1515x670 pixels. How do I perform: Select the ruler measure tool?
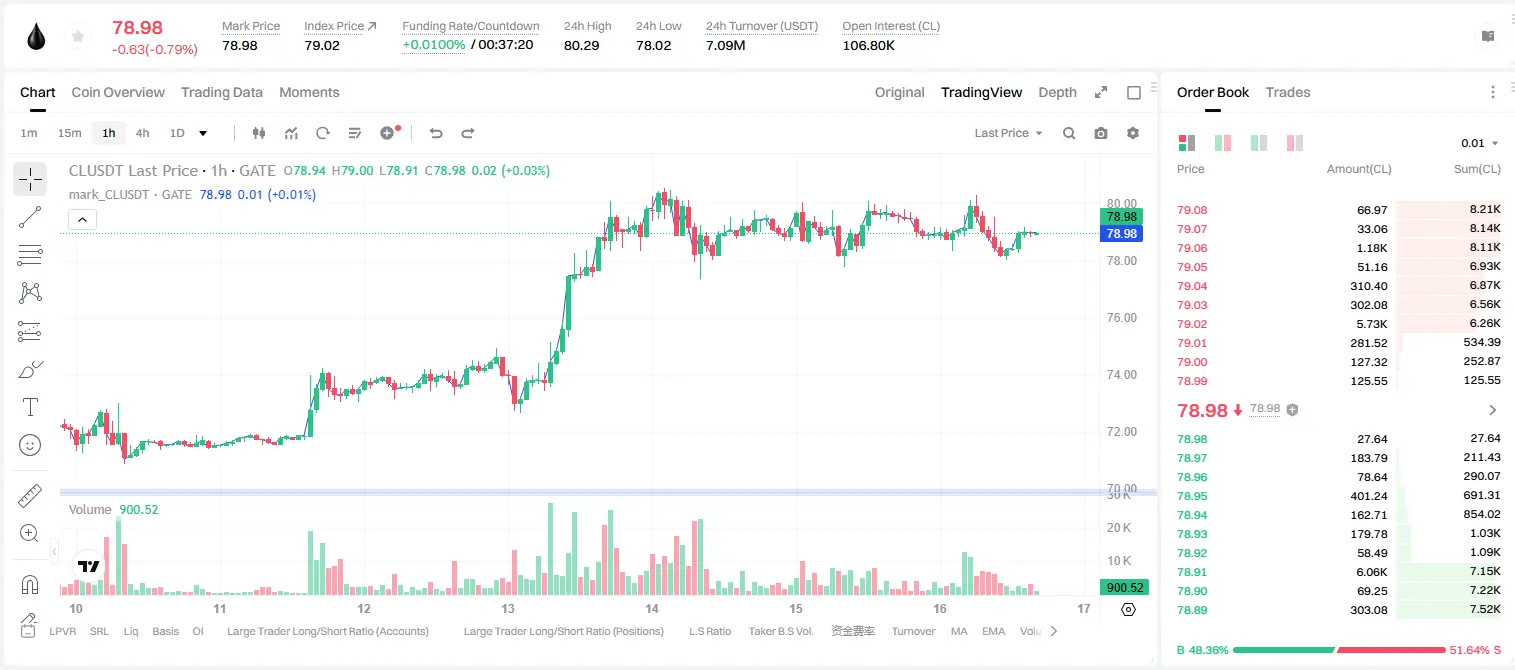(x=30, y=496)
